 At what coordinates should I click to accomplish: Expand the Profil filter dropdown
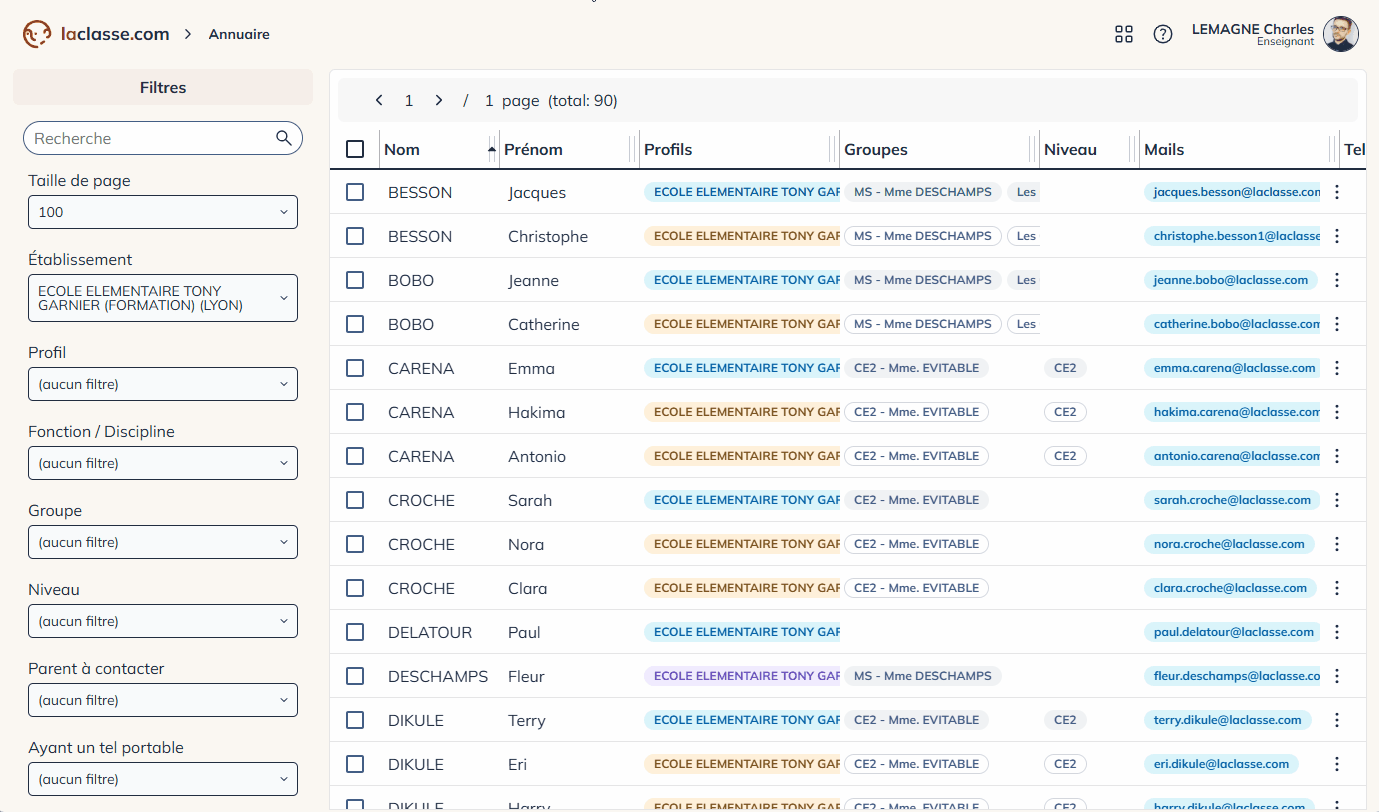point(163,384)
